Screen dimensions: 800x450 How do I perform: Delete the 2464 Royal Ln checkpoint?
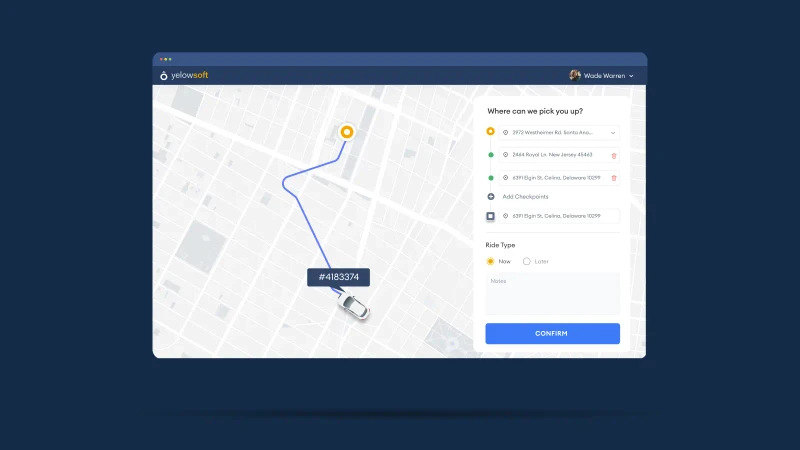point(613,155)
